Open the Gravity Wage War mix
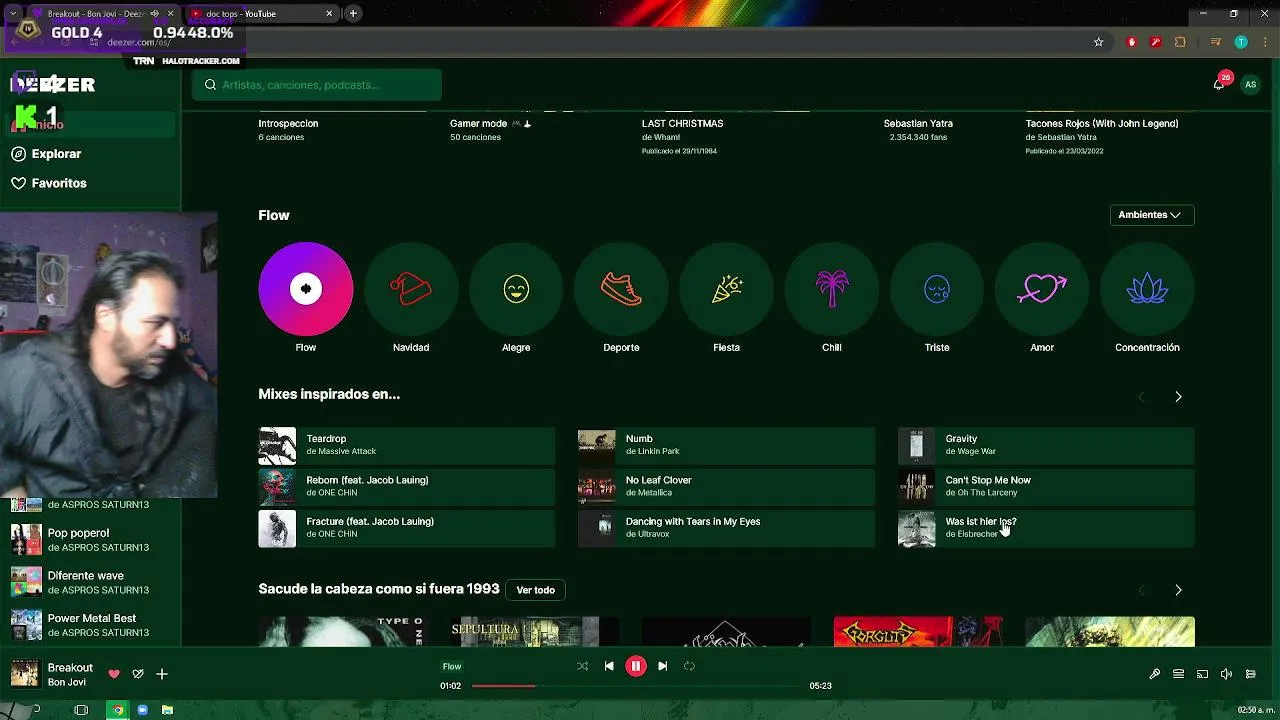This screenshot has width=1280, height=720. pyautogui.click(x=1046, y=446)
